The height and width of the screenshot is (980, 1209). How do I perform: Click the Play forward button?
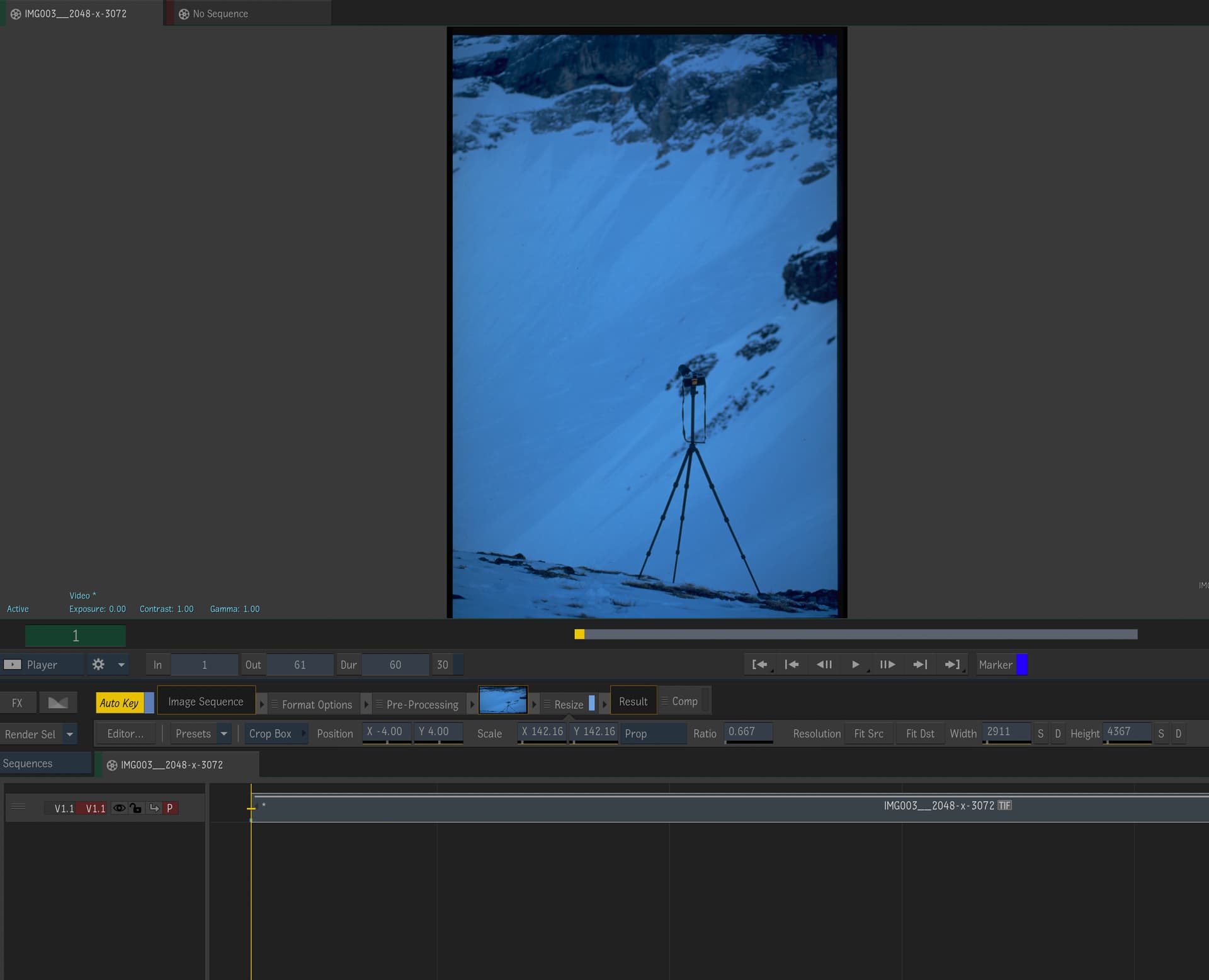[x=855, y=665]
